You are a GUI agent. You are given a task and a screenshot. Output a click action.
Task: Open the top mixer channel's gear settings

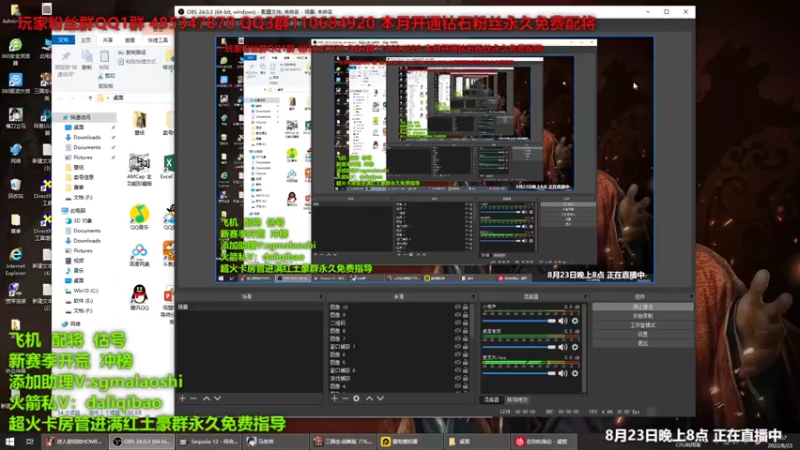[x=575, y=321]
